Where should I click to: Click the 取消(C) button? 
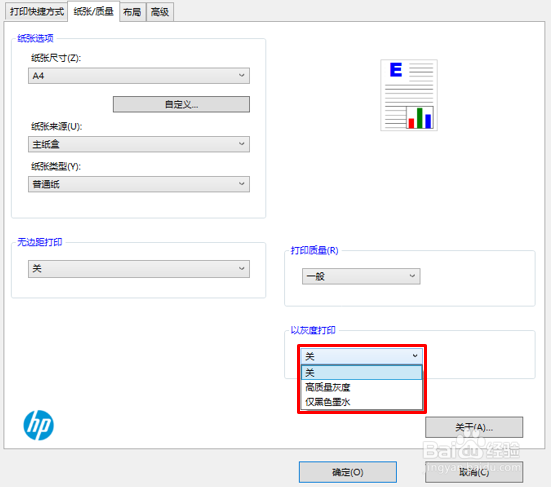click(474, 472)
